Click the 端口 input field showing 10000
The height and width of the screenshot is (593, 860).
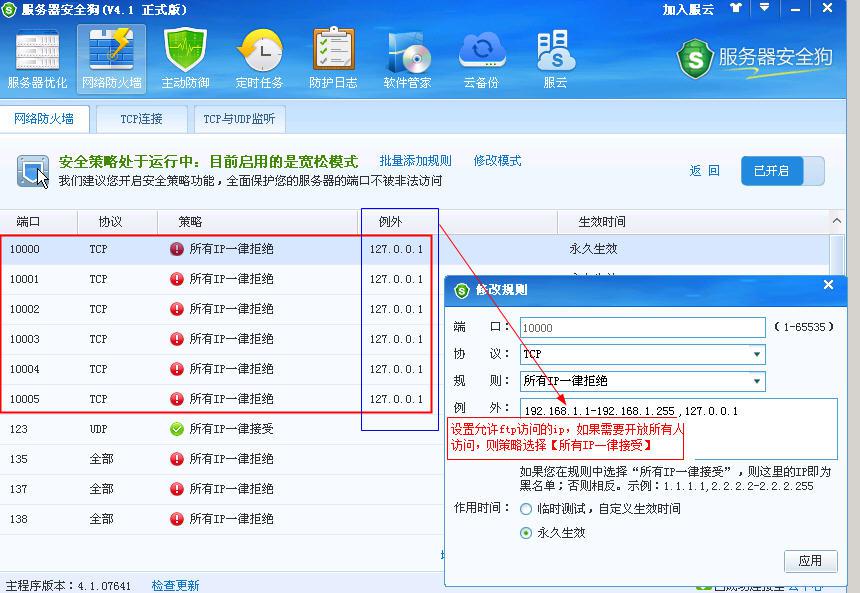click(642, 327)
